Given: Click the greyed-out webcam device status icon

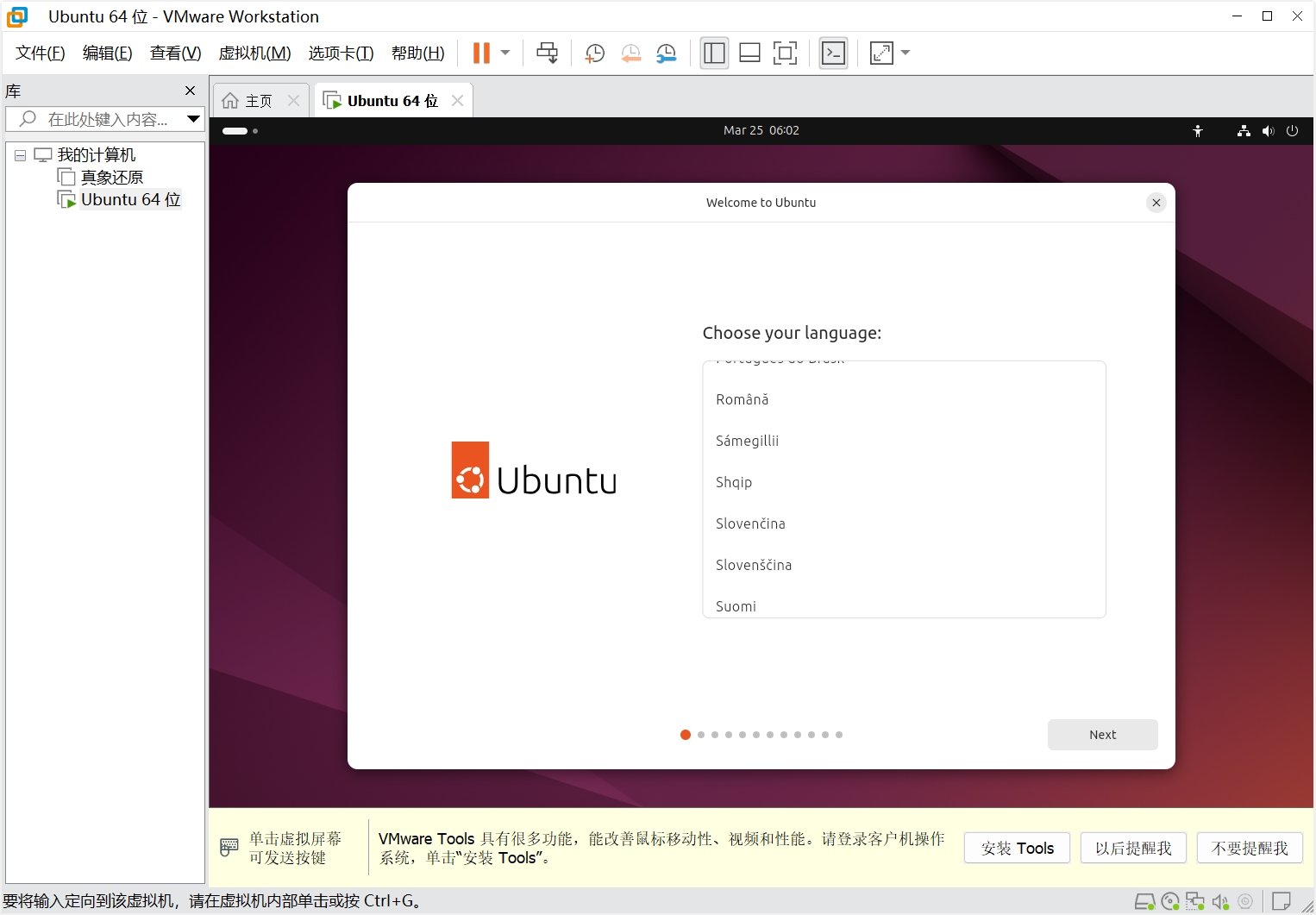Looking at the screenshot, I should click(x=1245, y=902).
